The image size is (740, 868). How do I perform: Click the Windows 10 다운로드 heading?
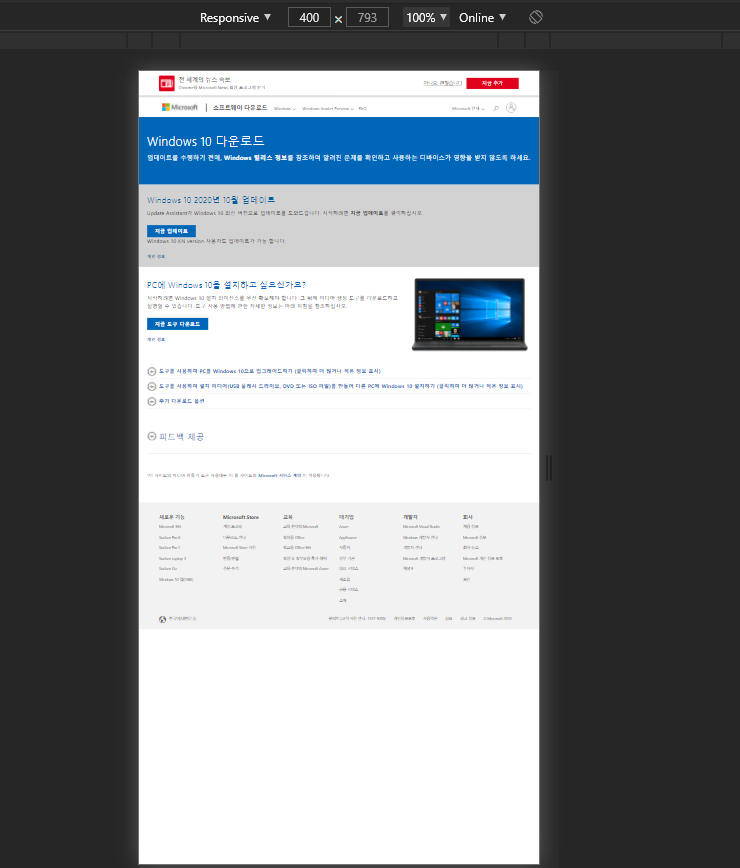coord(205,141)
